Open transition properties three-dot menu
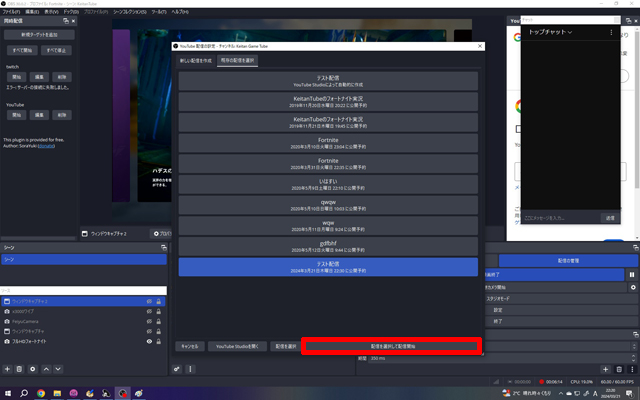The height and width of the screenshot is (400, 640). tap(632, 369)
